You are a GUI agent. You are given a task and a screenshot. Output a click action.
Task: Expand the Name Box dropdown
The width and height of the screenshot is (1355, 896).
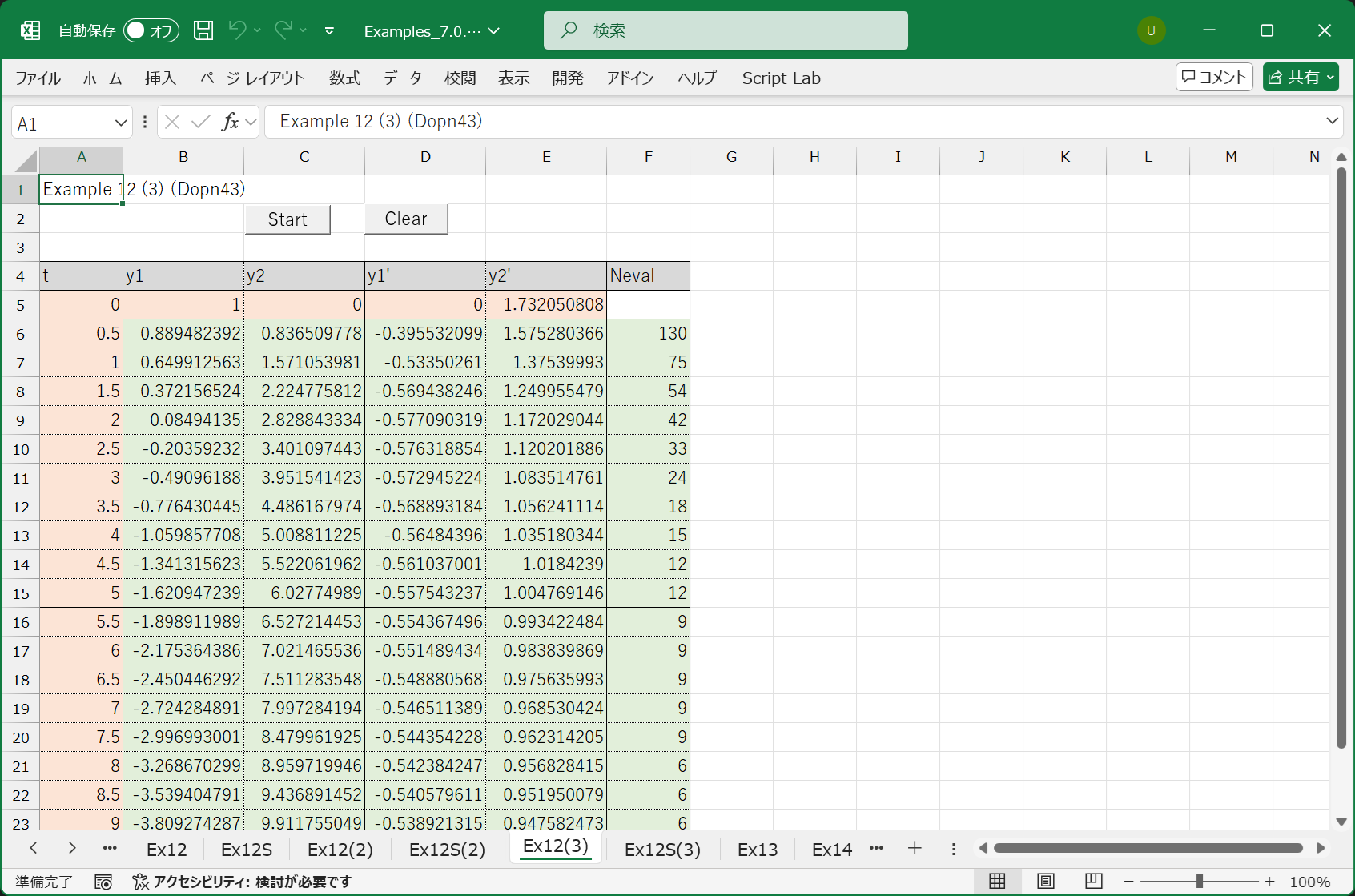pos(121,123)
